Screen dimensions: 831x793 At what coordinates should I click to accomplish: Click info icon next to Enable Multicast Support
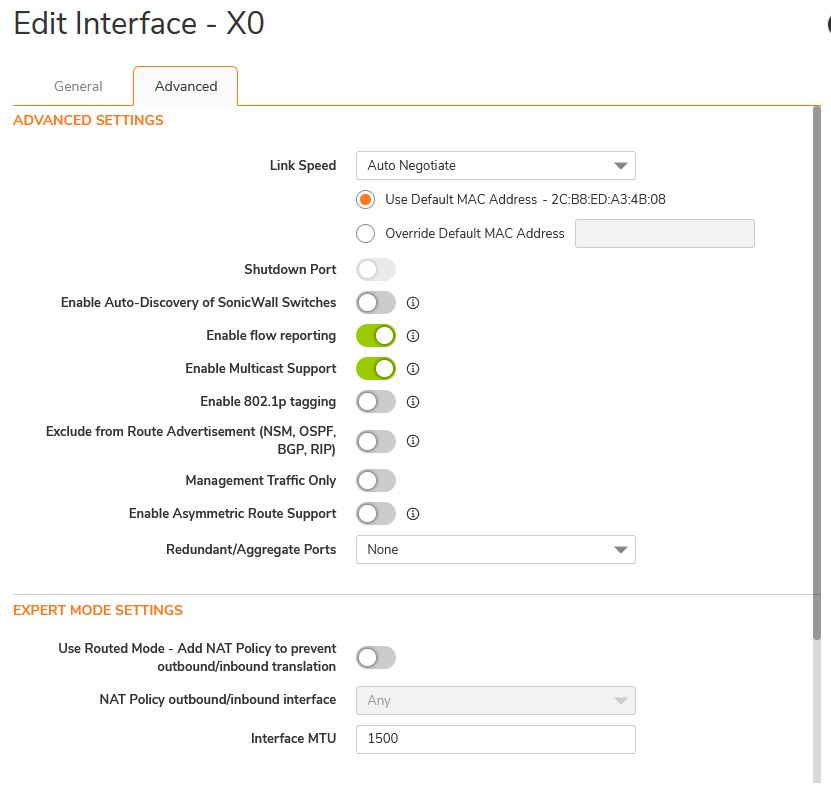pyautogui.click(x=412, y=369)
